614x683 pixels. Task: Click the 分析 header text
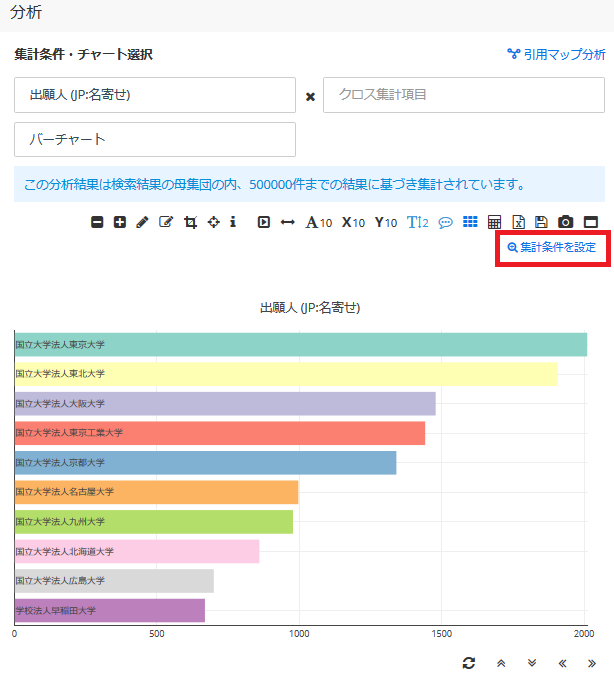point(26,12)
